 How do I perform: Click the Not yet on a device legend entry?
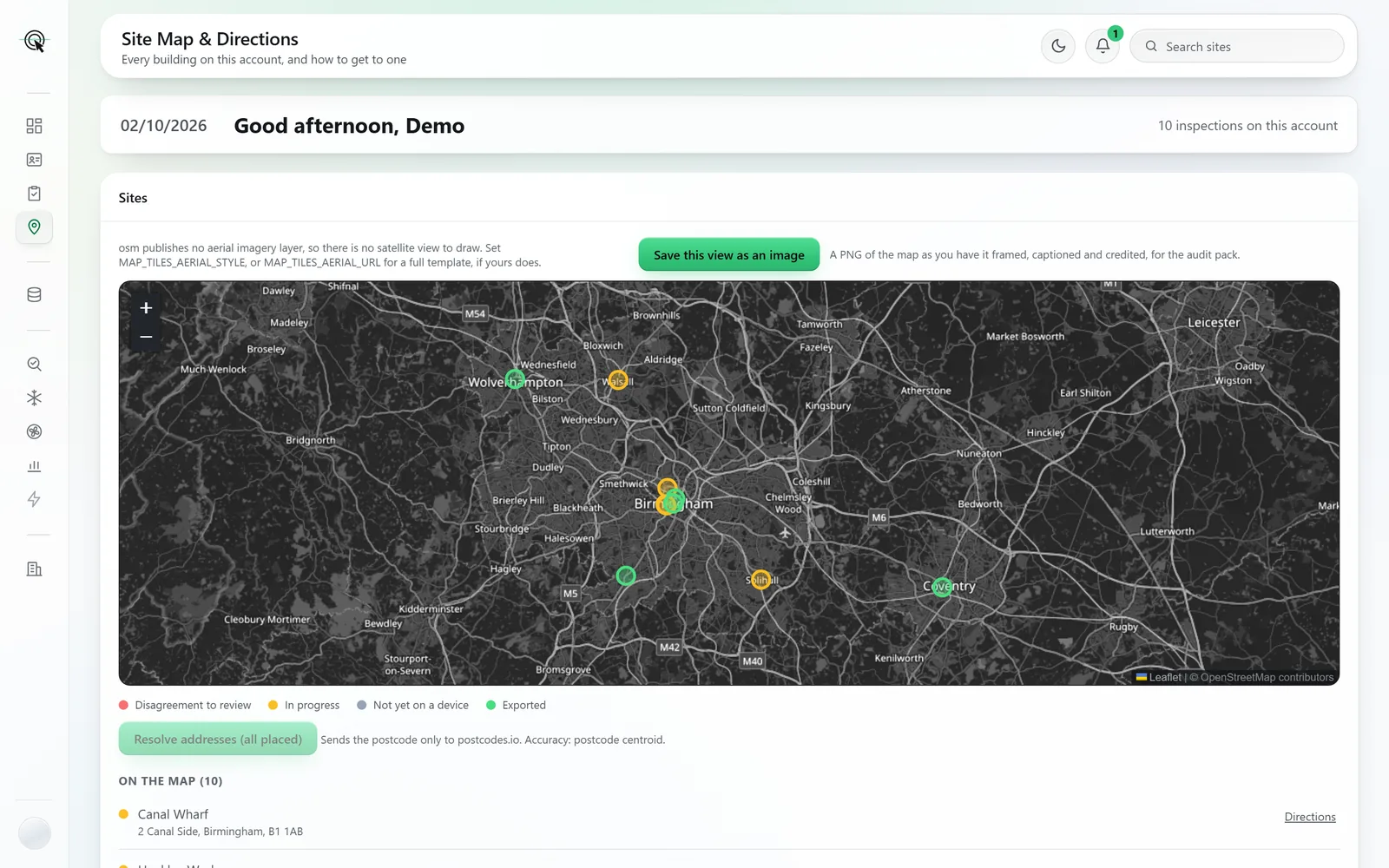(x=412, y=705)
